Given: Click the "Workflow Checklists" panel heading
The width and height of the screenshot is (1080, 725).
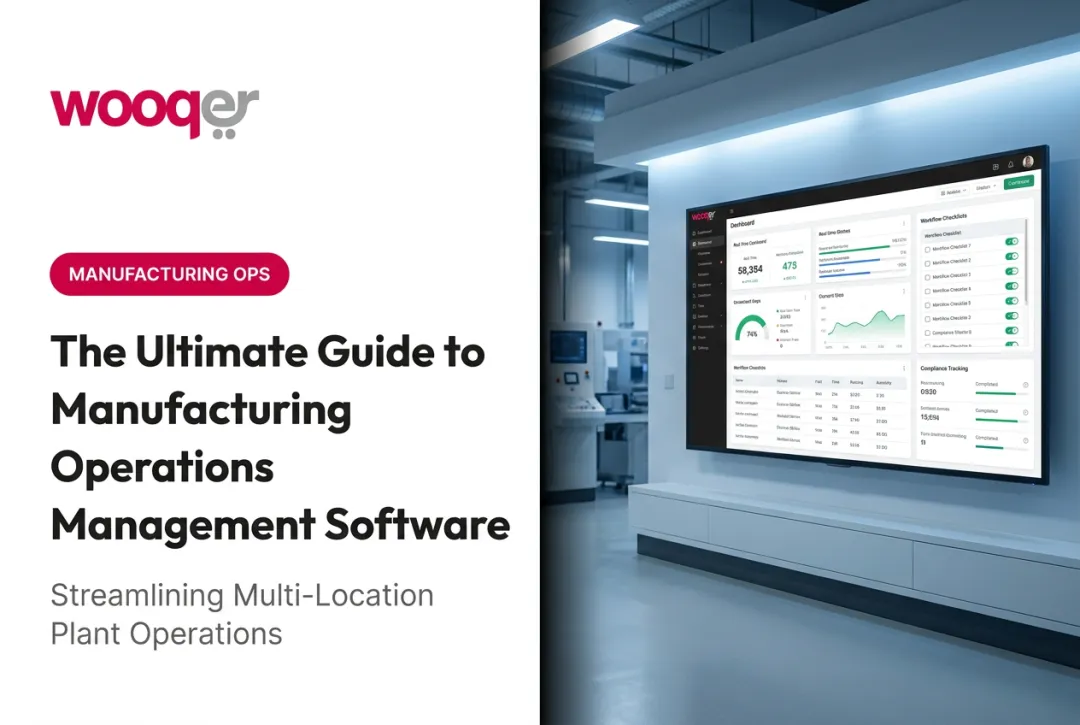Looking at the screenshot, I should pos(944,218).
